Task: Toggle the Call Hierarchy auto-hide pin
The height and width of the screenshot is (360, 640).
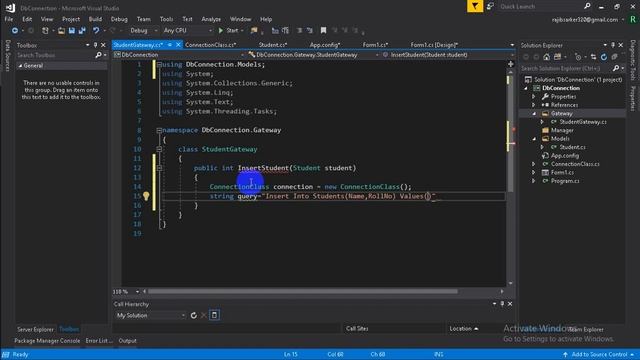Action: (502, 304)
